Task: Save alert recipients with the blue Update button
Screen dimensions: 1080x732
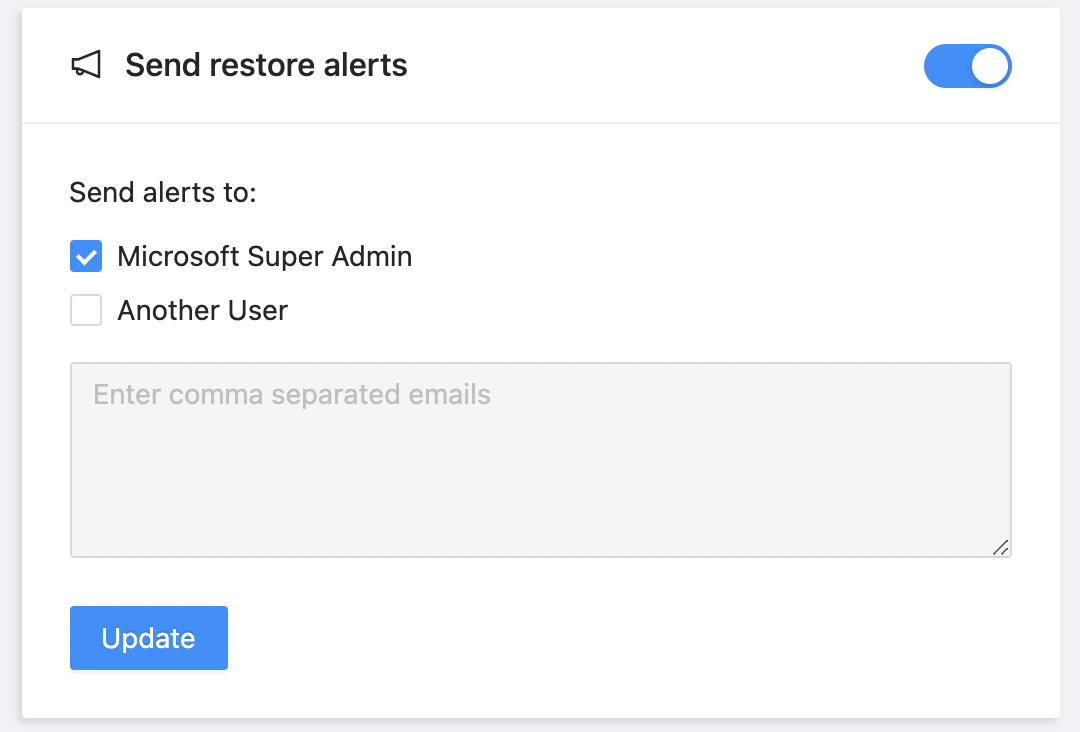Action: click(149, 638)
